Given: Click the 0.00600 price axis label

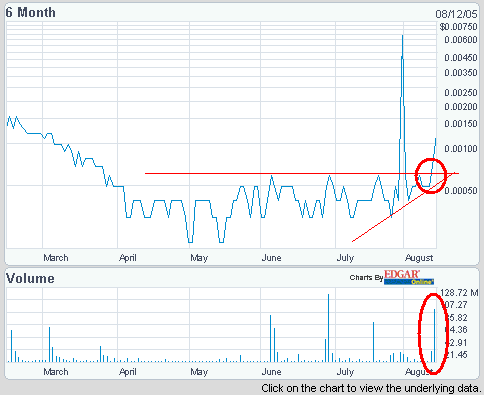Looking at the screenshot, I should coord(461,40).
